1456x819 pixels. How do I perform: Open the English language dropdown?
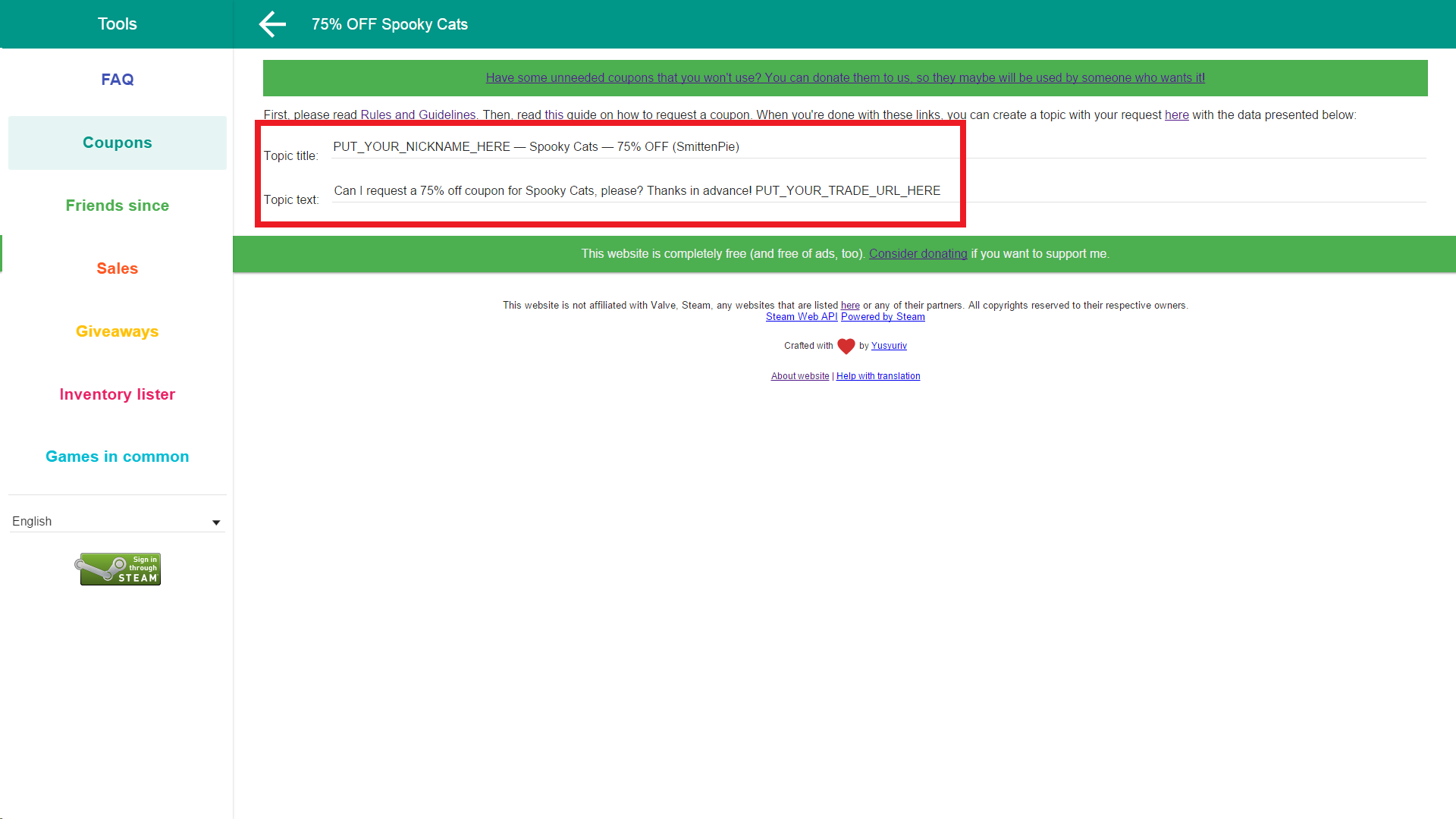click(x=117, y=522)
